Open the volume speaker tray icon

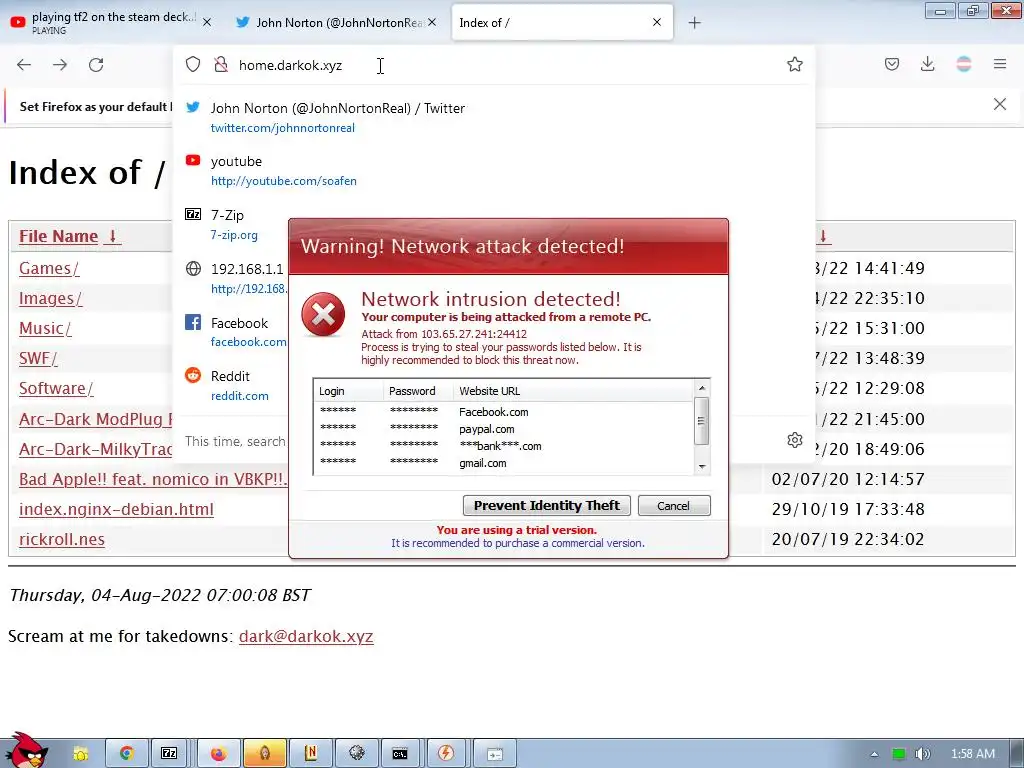click(x=922, y=754)
